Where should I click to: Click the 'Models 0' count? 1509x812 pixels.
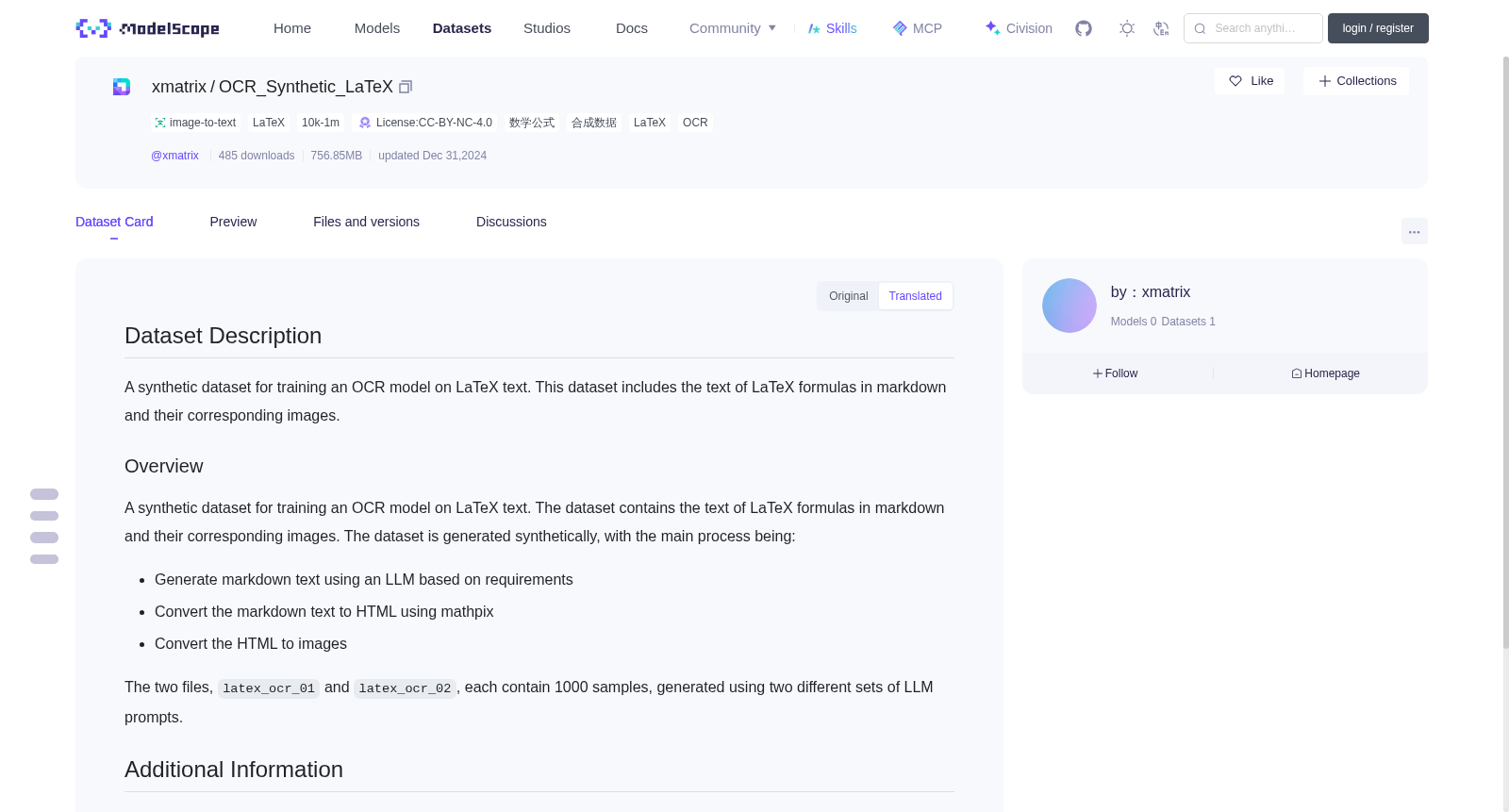pyautogui.click(x=1134, y=322)
